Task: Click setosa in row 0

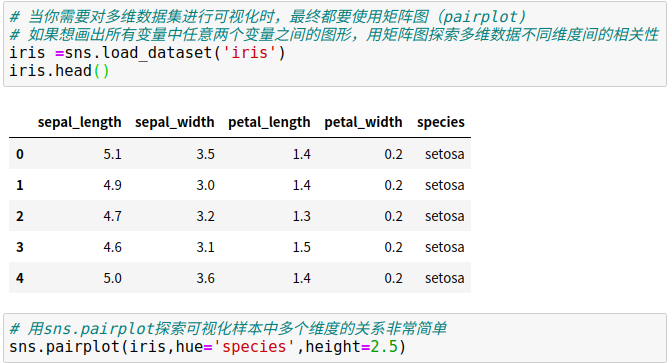Action: click(x=444, y=154)
